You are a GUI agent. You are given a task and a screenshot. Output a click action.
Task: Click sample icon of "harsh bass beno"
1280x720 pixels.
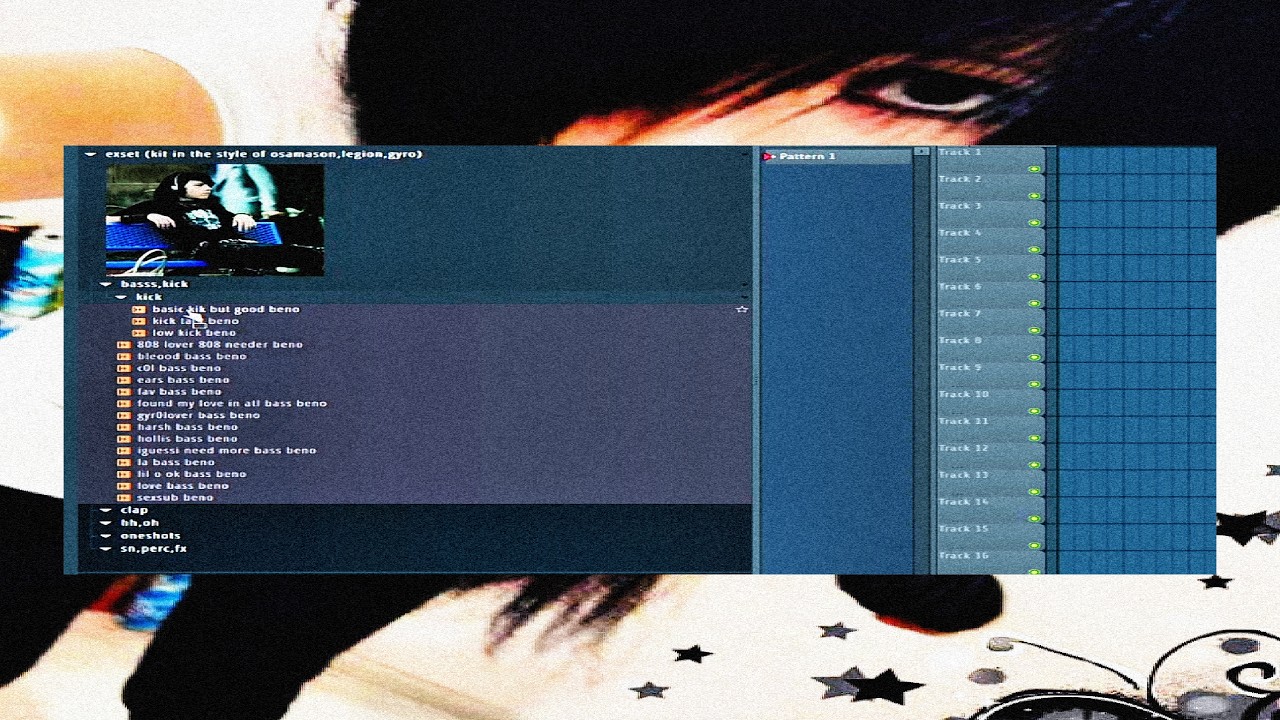(x=124, y=427)
